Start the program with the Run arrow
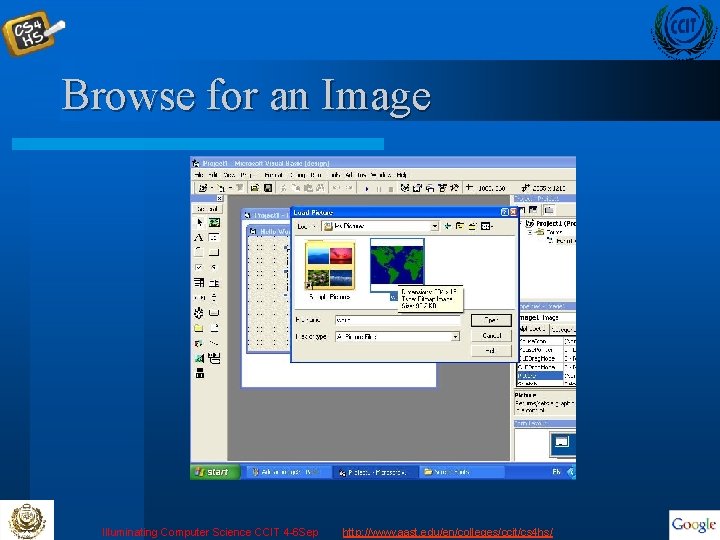Image resolution: width=720 pixels, height=540 pixels. (366, 188)
